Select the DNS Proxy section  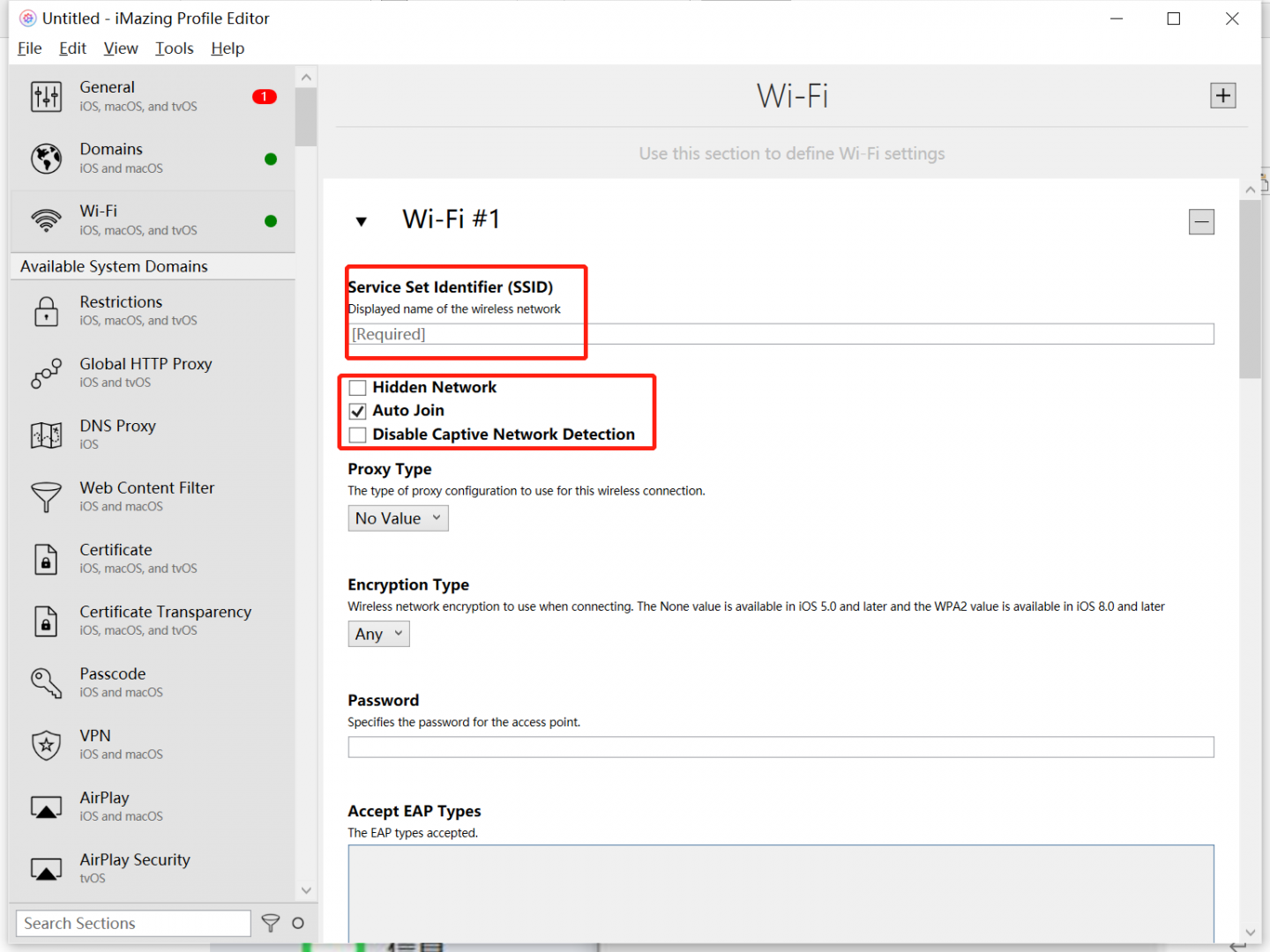[x=153, y=435]
